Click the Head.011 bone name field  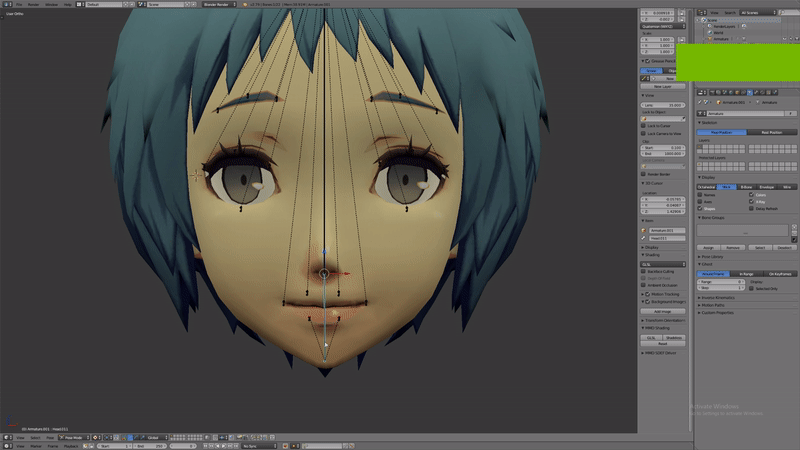tap(667, 238)
